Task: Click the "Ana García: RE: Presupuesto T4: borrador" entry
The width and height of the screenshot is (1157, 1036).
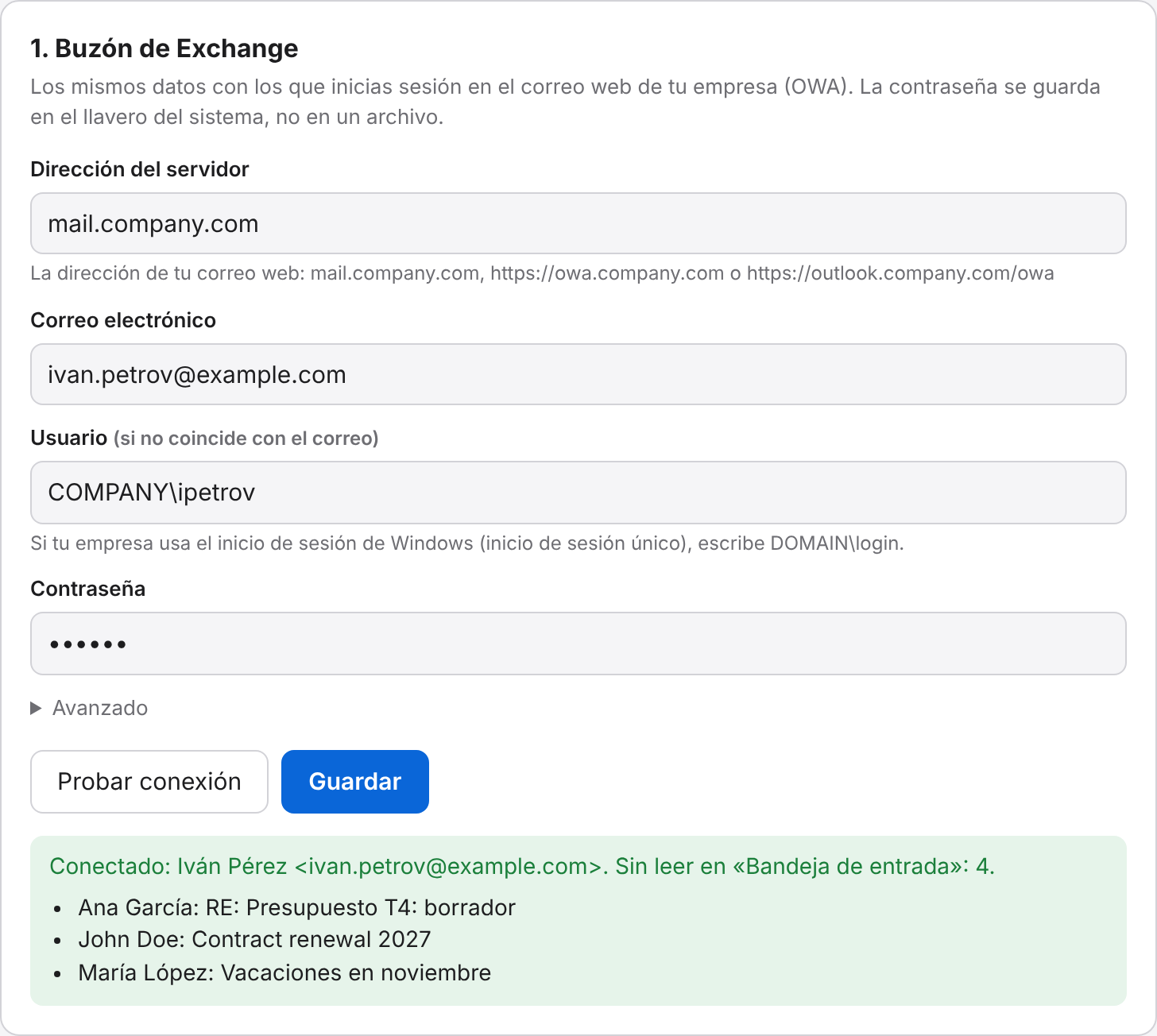Action: [297, 907]
